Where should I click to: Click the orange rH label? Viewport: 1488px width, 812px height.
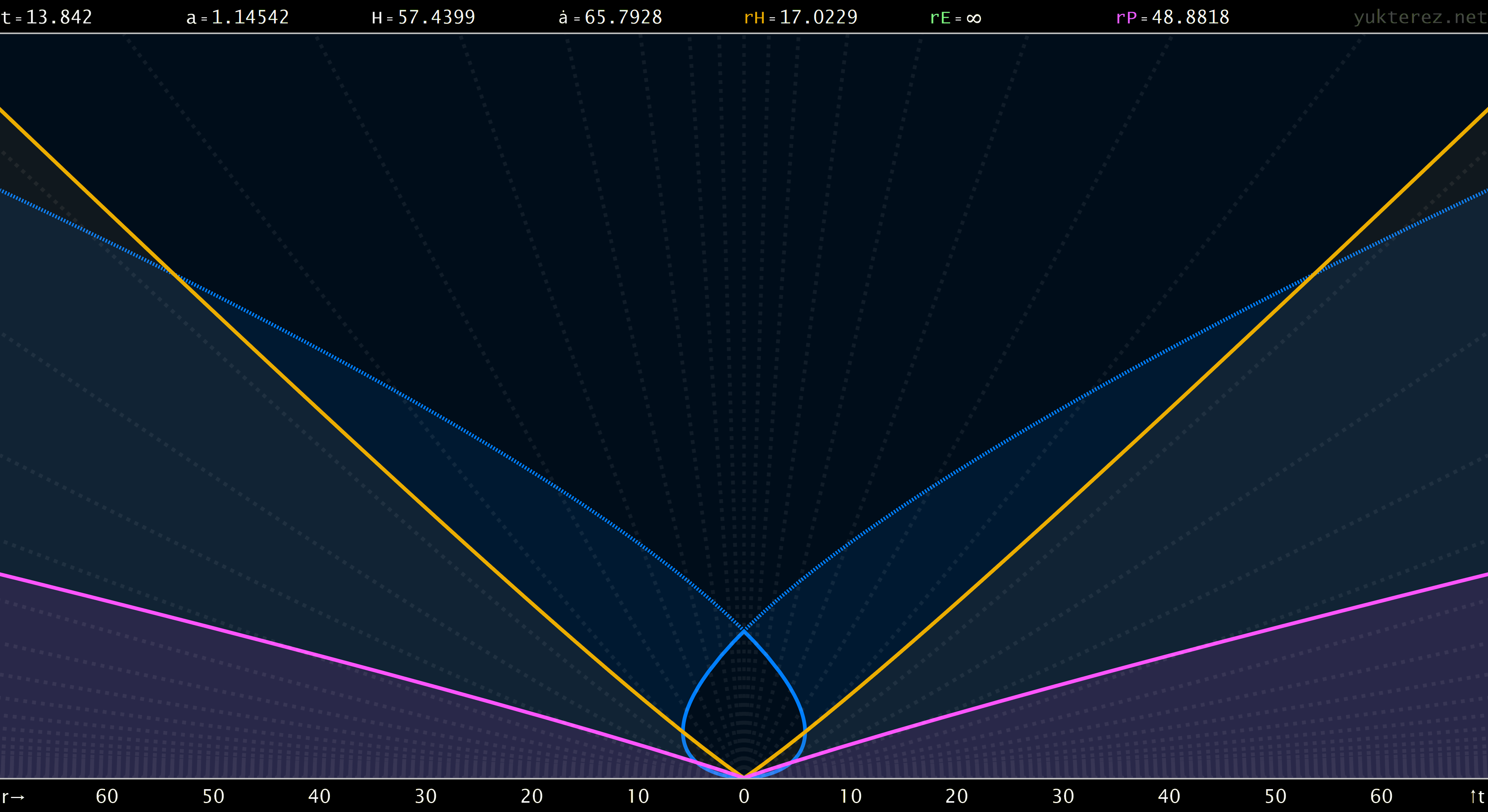pyautogui.click(x=754, y=18)
